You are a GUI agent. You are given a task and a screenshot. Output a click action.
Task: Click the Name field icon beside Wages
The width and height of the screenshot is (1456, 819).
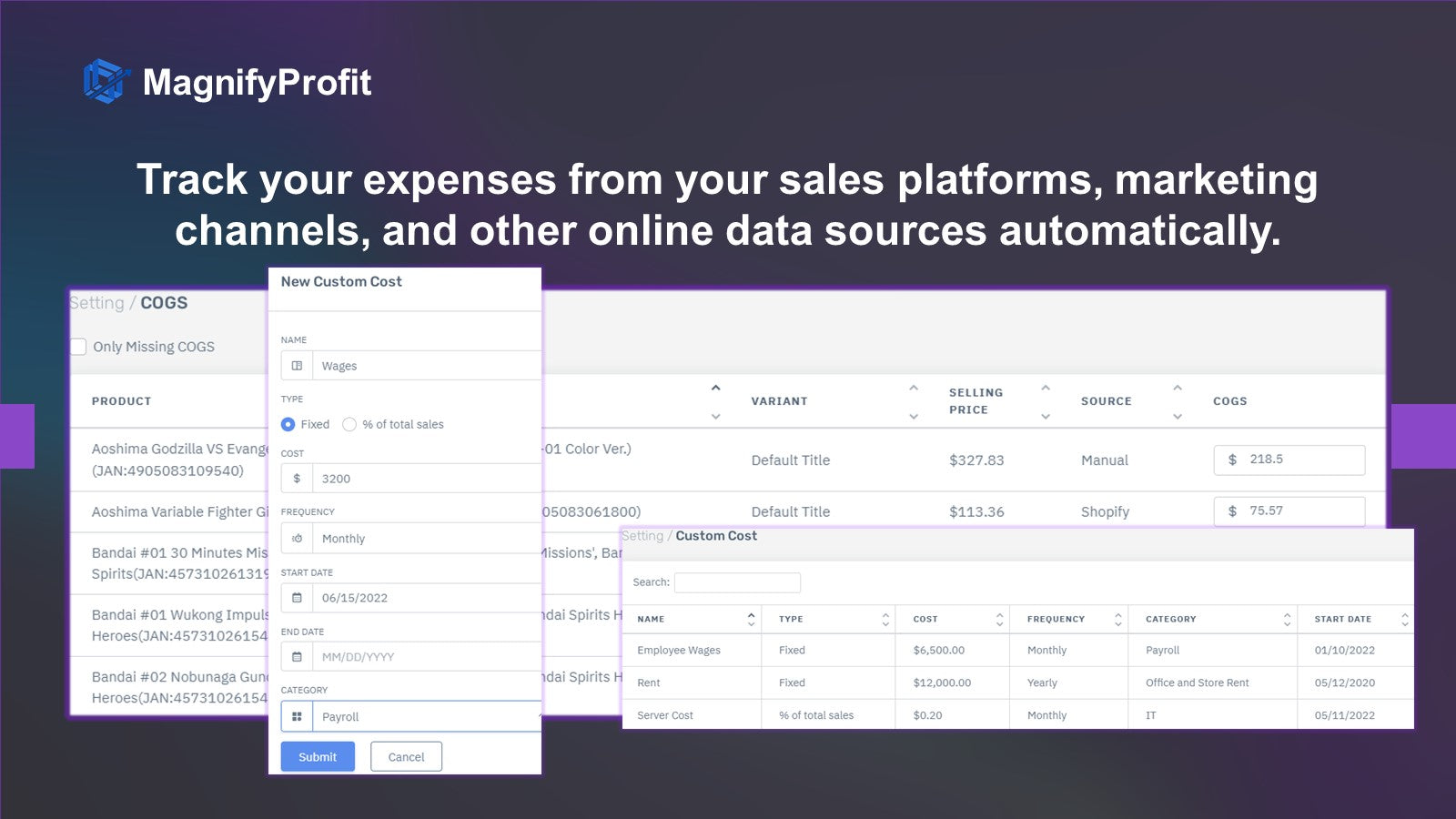pyautogui.click(x=297, y=366)
